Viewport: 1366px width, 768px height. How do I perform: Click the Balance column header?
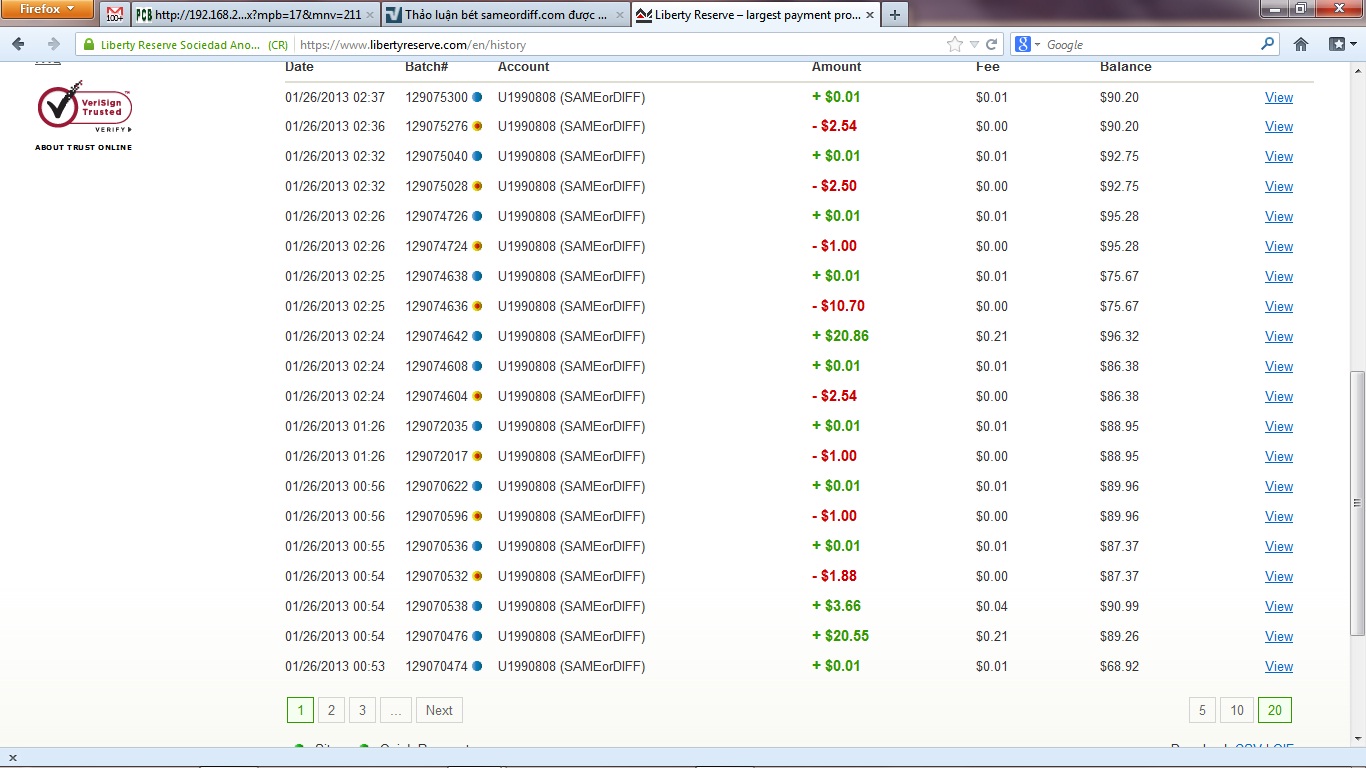click(1126, 67)
